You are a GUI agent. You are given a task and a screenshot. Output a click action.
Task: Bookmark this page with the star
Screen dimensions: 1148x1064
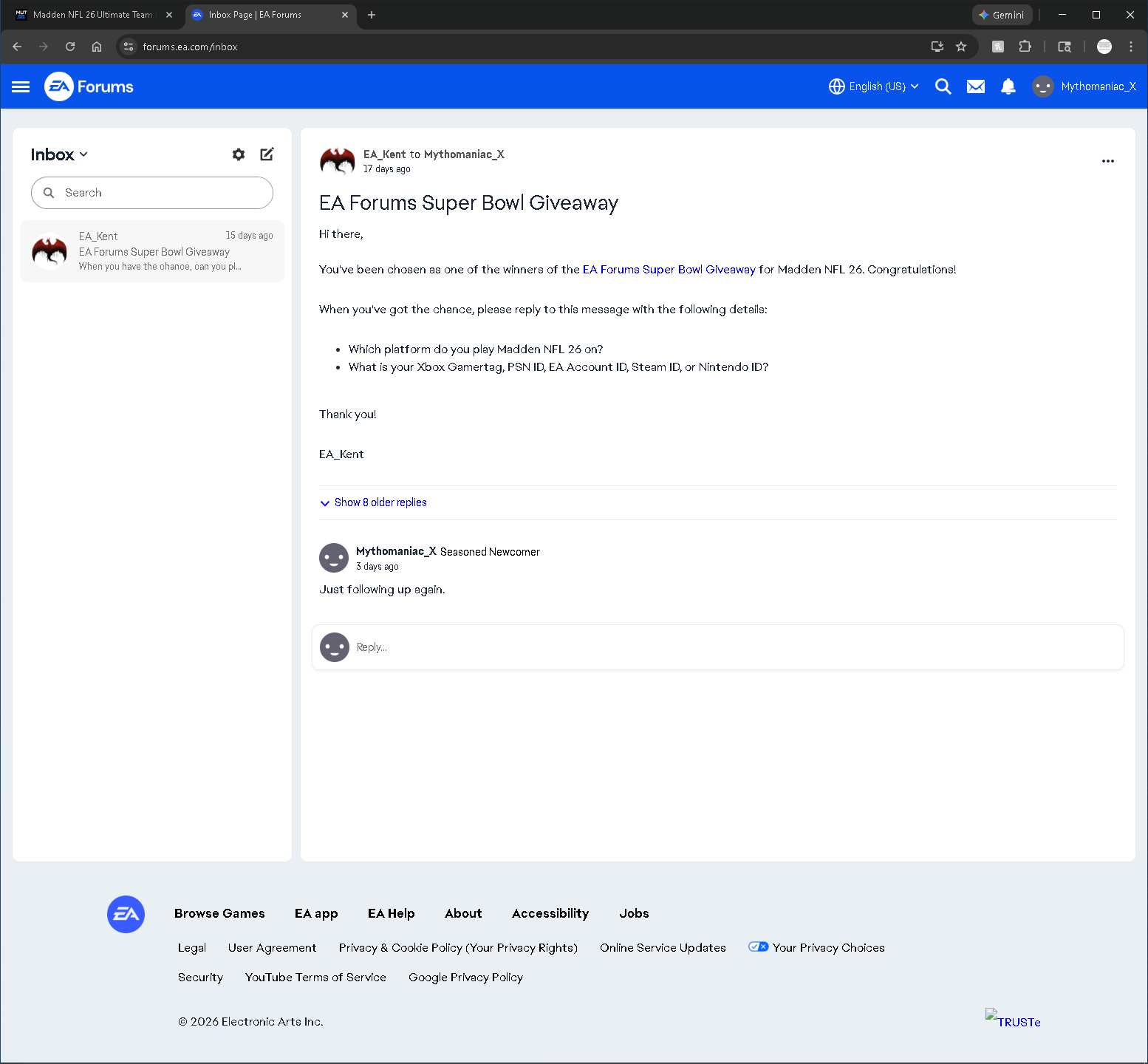pos(961,47)
